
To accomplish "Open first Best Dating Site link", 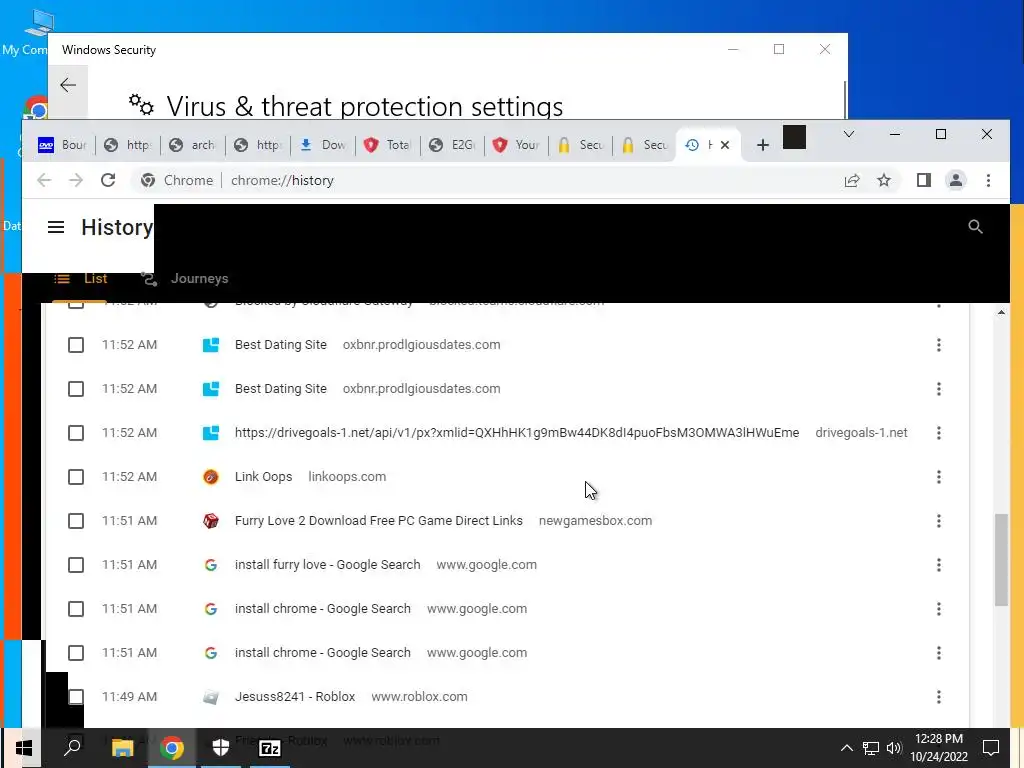I will (x=281, y=345).
